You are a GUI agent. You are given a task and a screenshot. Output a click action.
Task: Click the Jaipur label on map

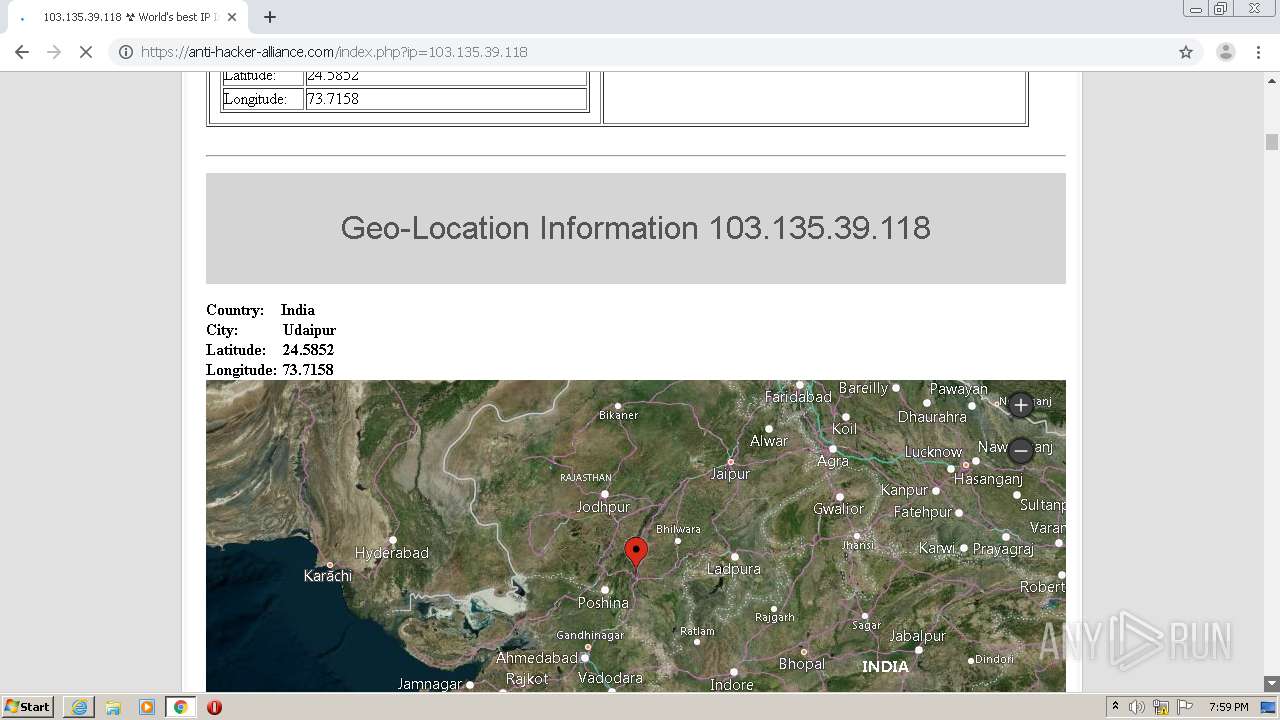point(730,474)
